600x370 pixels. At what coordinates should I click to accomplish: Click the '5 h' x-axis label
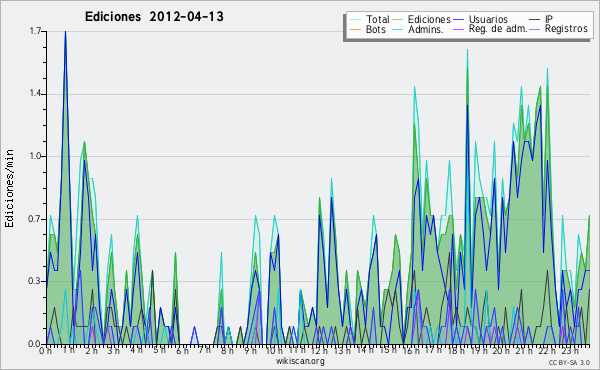point(159,350)
